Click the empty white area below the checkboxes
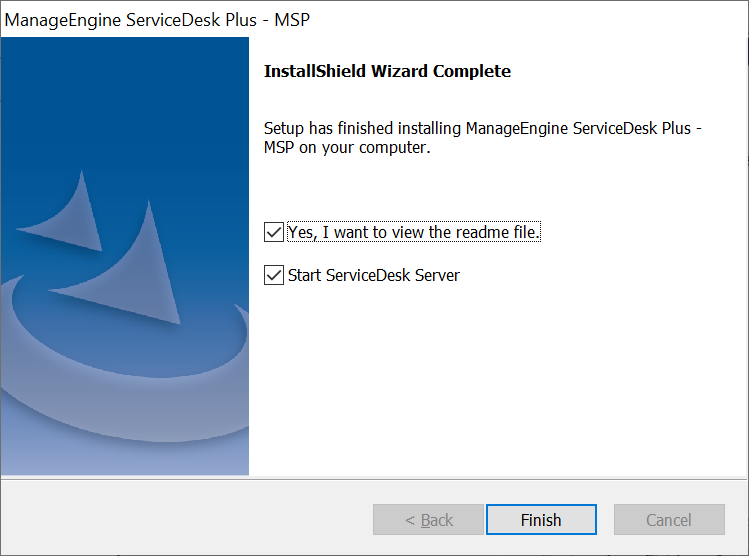 [490, 390]
